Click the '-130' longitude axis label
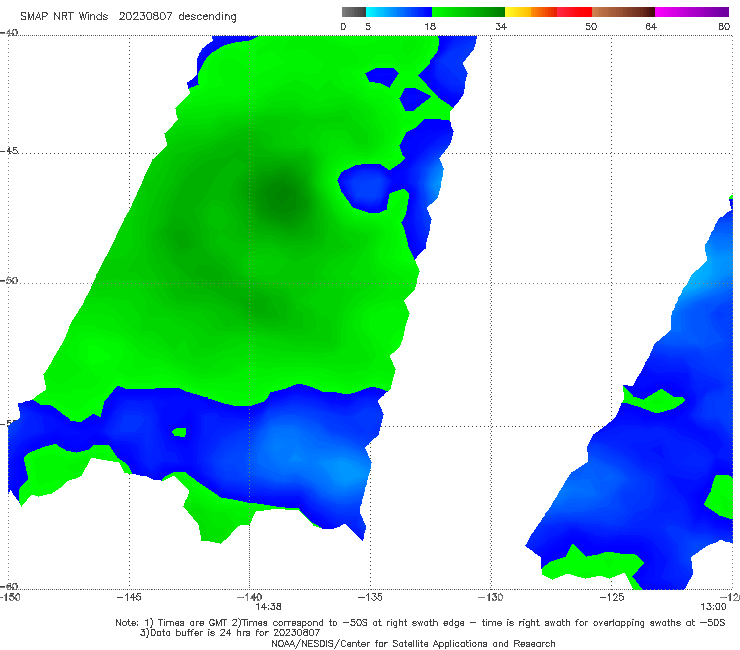The height and width of the screenshot is (650, 740). point(490,597)
